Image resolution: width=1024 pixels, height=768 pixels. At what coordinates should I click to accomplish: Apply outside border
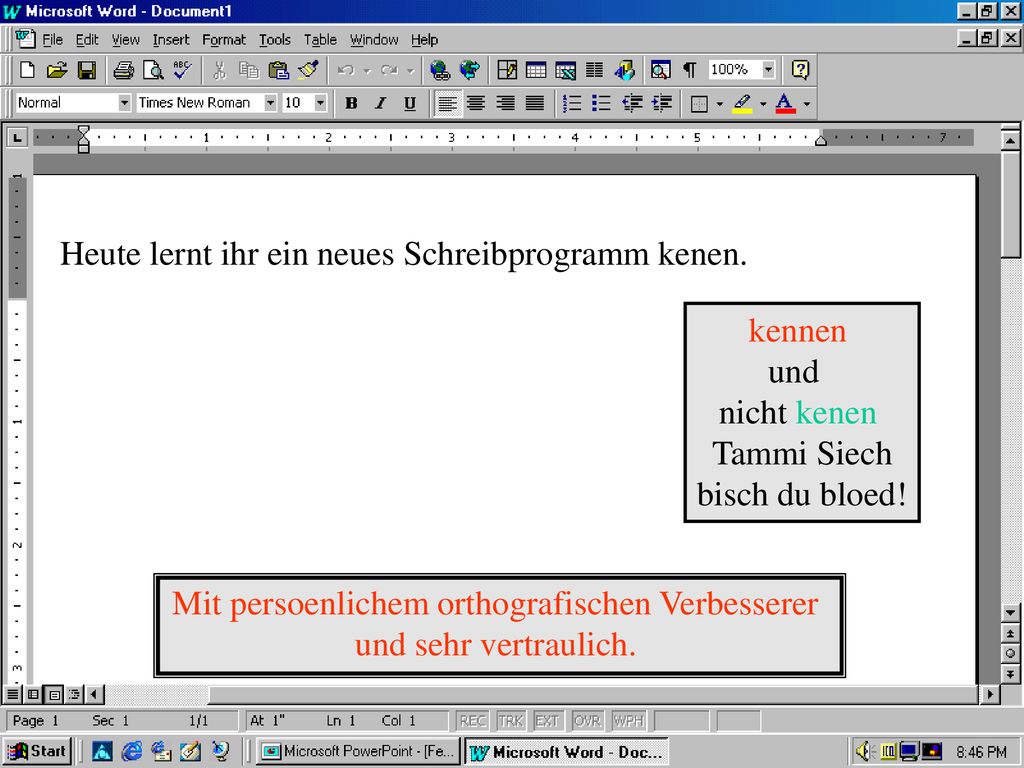pos(699,103)
